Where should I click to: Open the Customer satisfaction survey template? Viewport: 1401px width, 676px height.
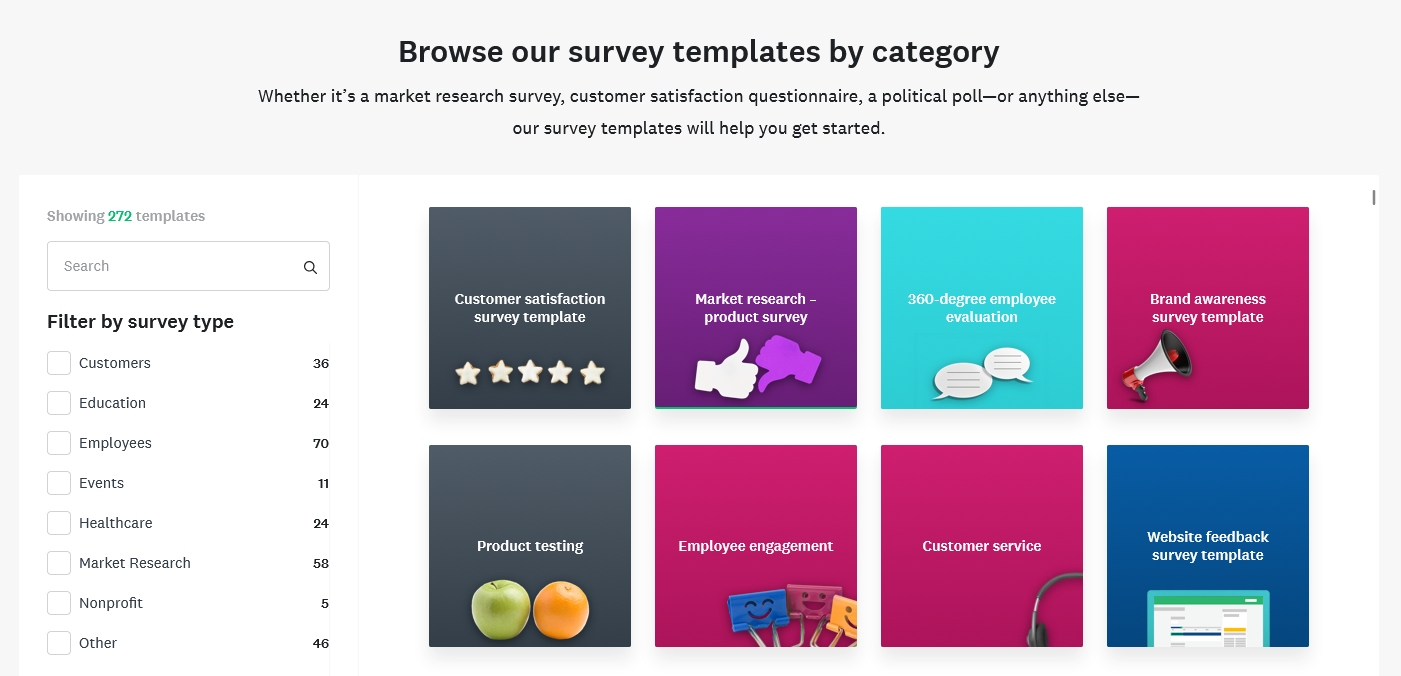coord(529,308)
